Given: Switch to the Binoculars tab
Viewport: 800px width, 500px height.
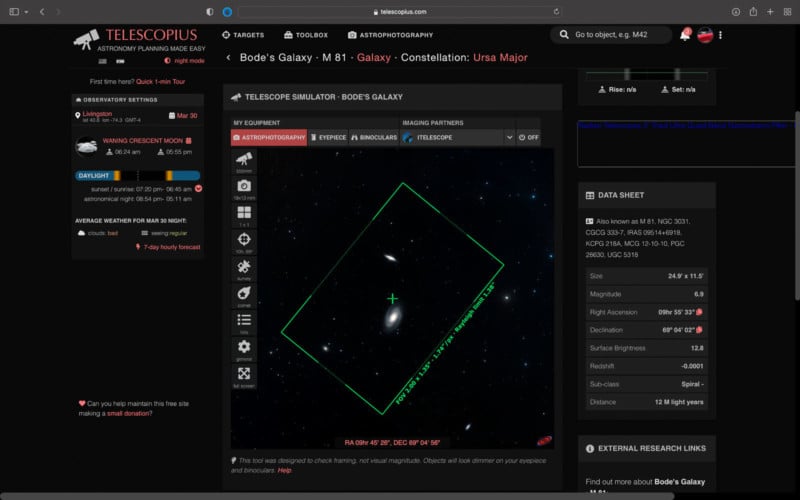Looking at the screenshot, I should tap(372, 137).
